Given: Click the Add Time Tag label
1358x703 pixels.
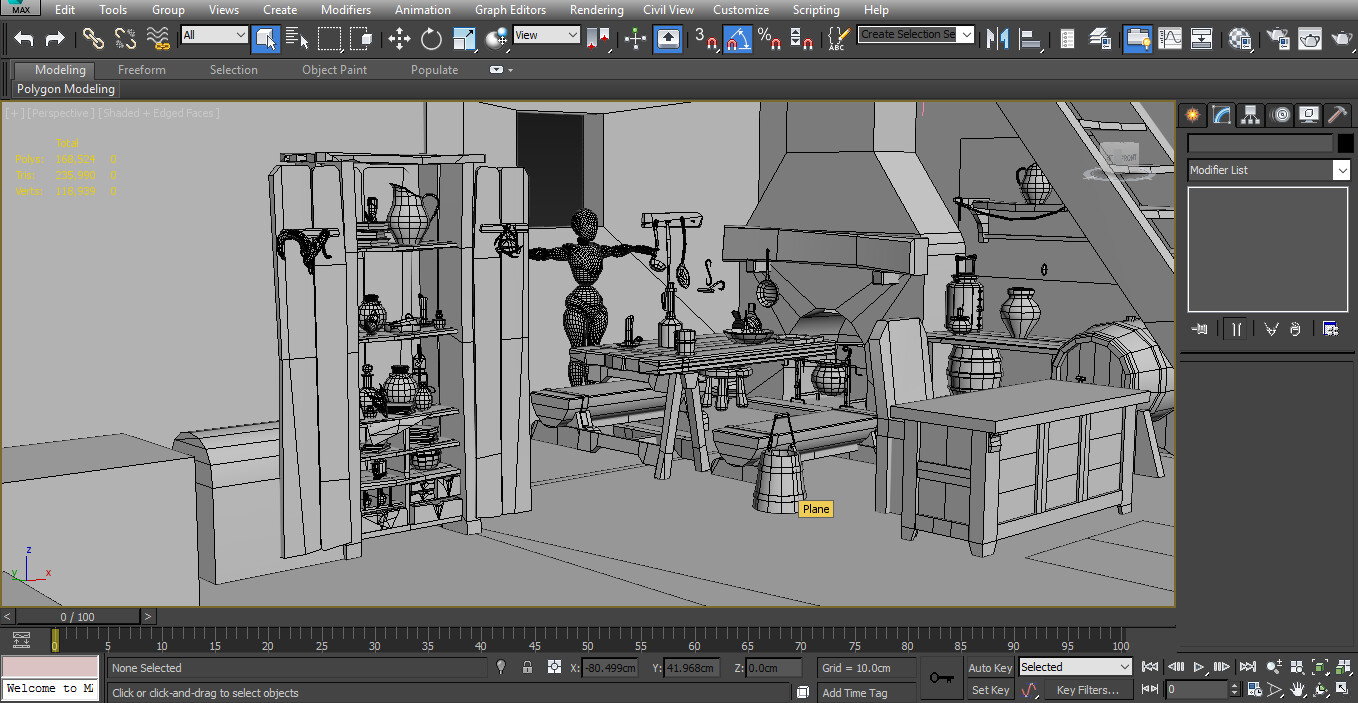Looking at the screenshot, I should [x=855, y=690].
